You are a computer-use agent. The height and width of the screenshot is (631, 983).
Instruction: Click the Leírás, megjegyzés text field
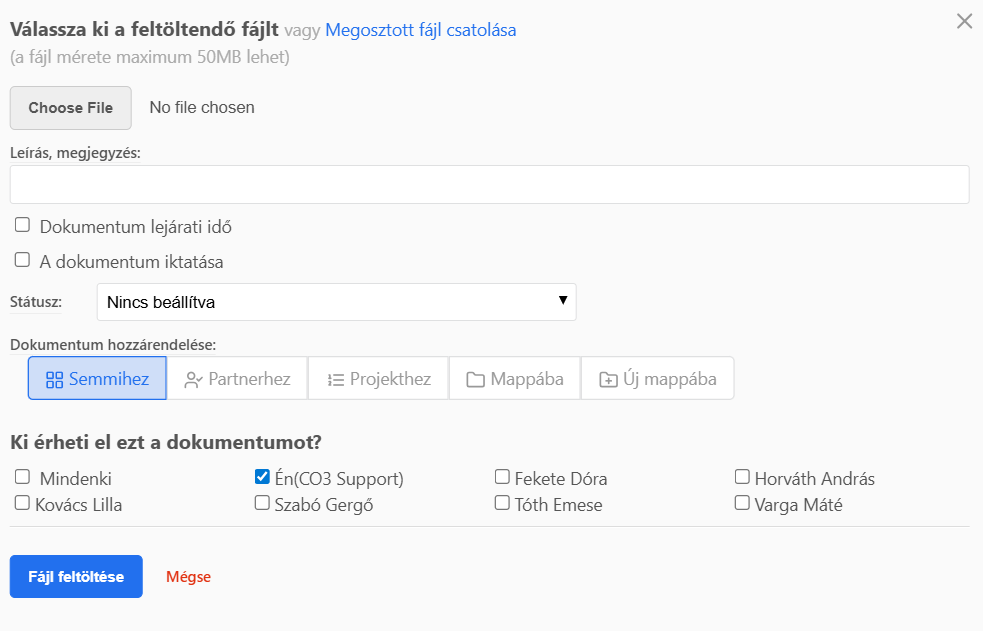[x=489, y=185]
